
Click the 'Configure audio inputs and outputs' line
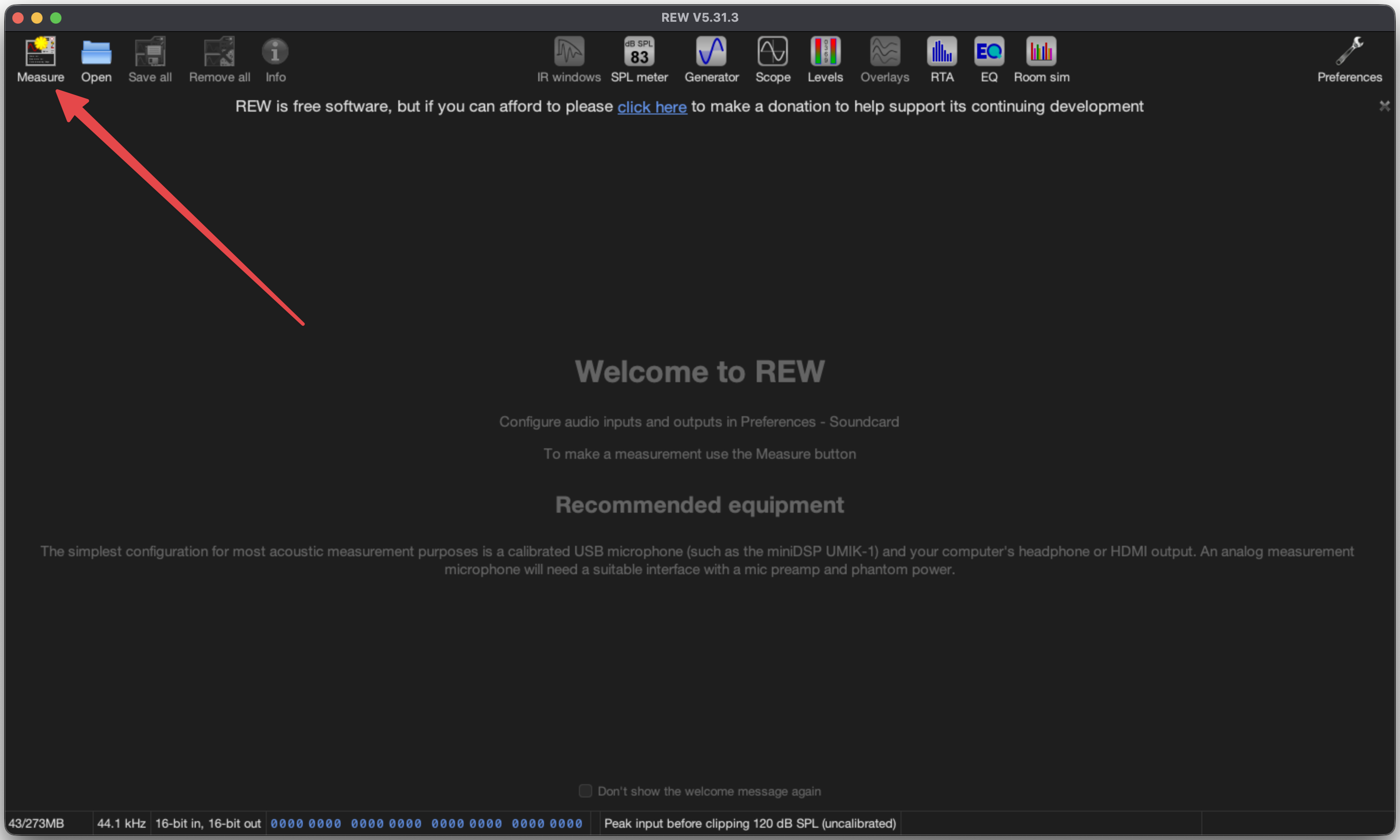[x=699, y=422]
